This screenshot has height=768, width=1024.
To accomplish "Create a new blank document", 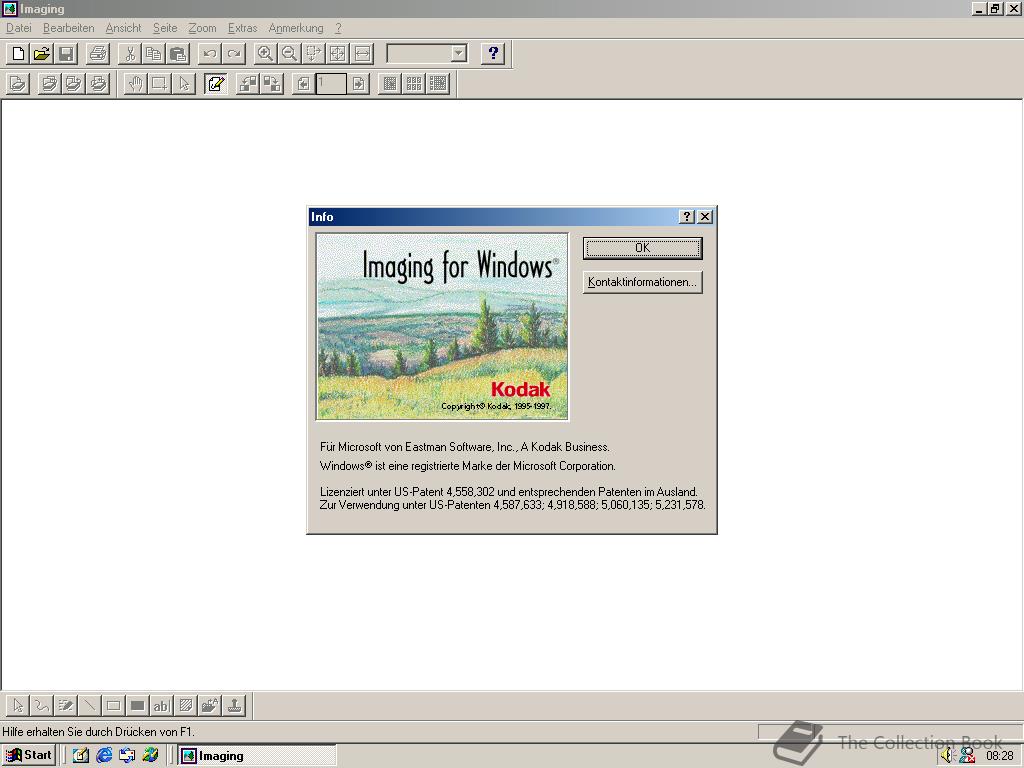I will tap(18, 54).
